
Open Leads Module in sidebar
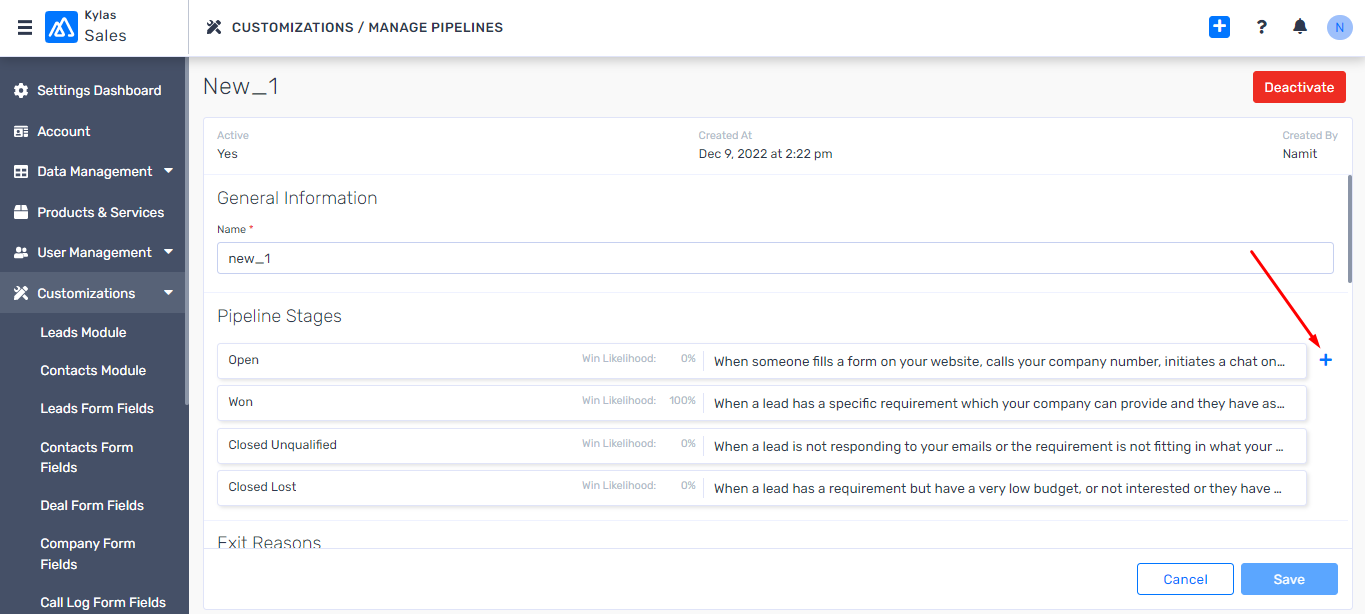click(x=83, y=332)
